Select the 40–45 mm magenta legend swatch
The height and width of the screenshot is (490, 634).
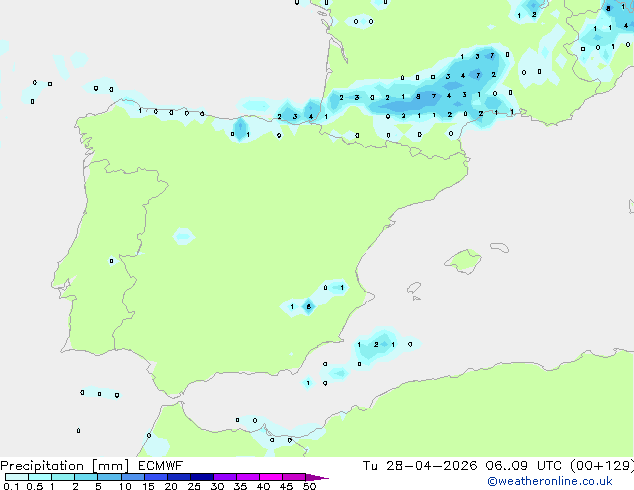click(x=271, y=477)
